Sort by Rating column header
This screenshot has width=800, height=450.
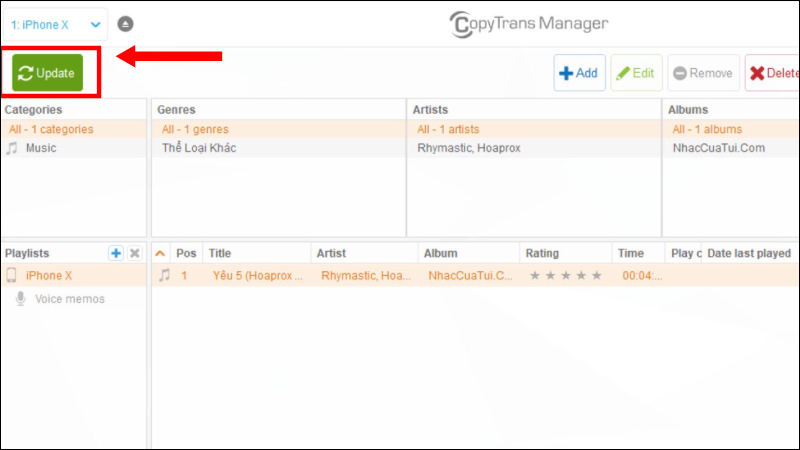566,254
